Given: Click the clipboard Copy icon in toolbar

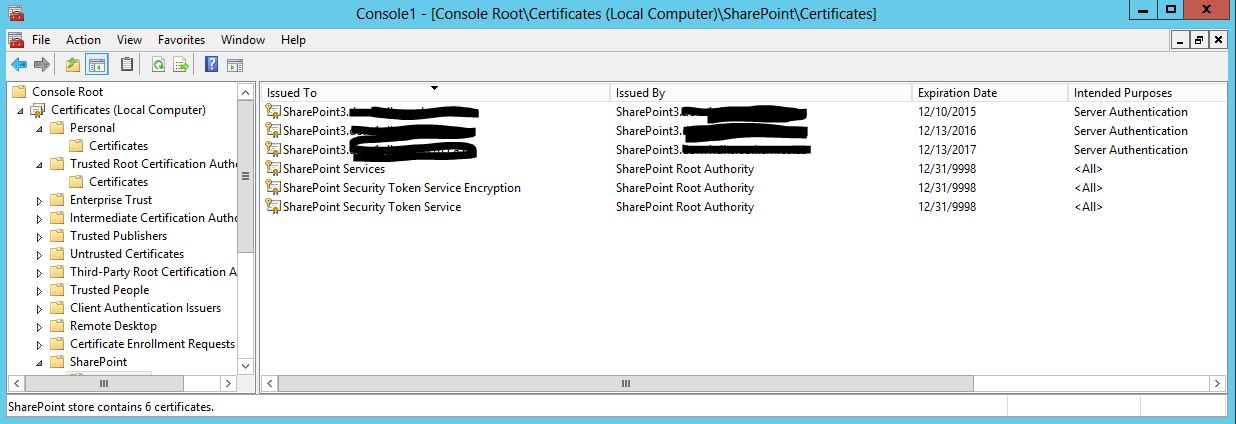Looking at the screenshot, I should point(127,65).
